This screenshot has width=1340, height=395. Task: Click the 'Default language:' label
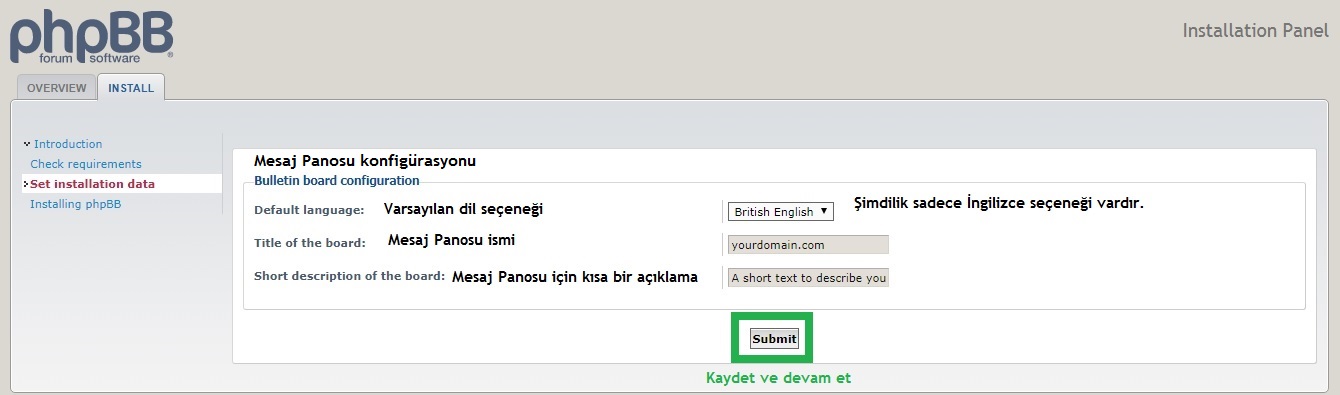pos(309,210)
